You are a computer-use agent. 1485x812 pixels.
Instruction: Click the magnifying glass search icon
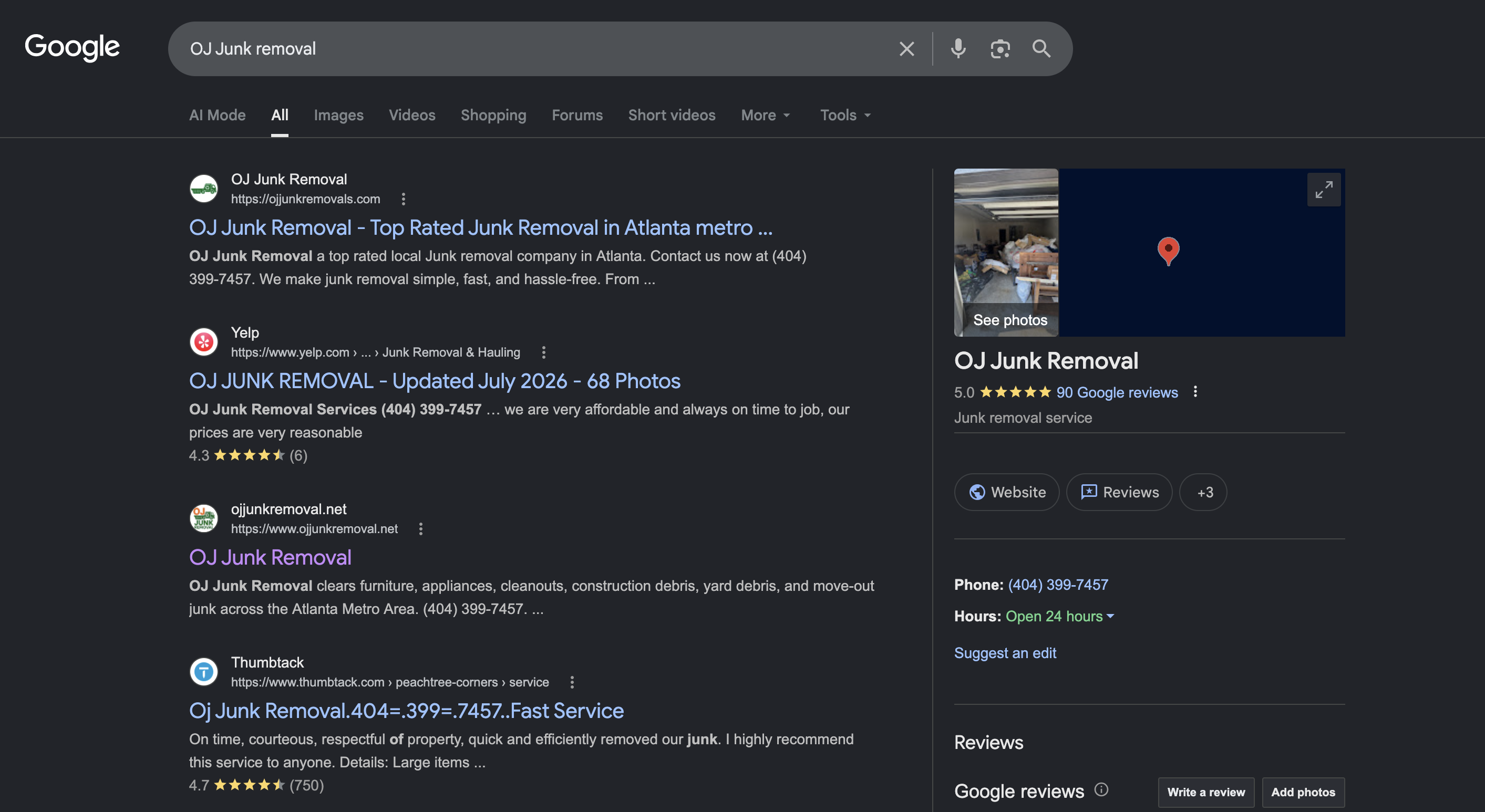point(1041,49)
